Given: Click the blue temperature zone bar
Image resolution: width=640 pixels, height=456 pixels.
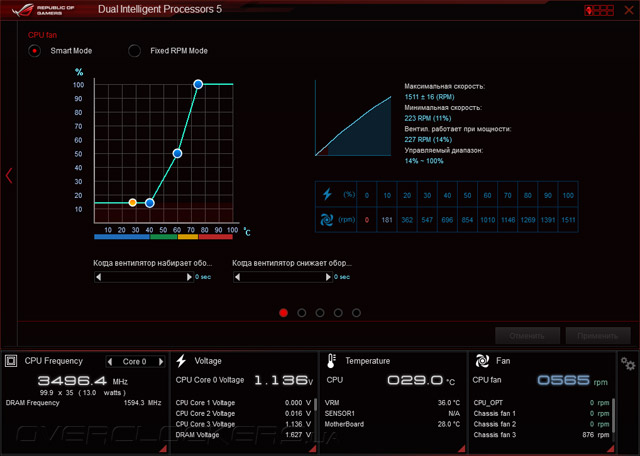Looking at the screenshot, I should point(122,237).
